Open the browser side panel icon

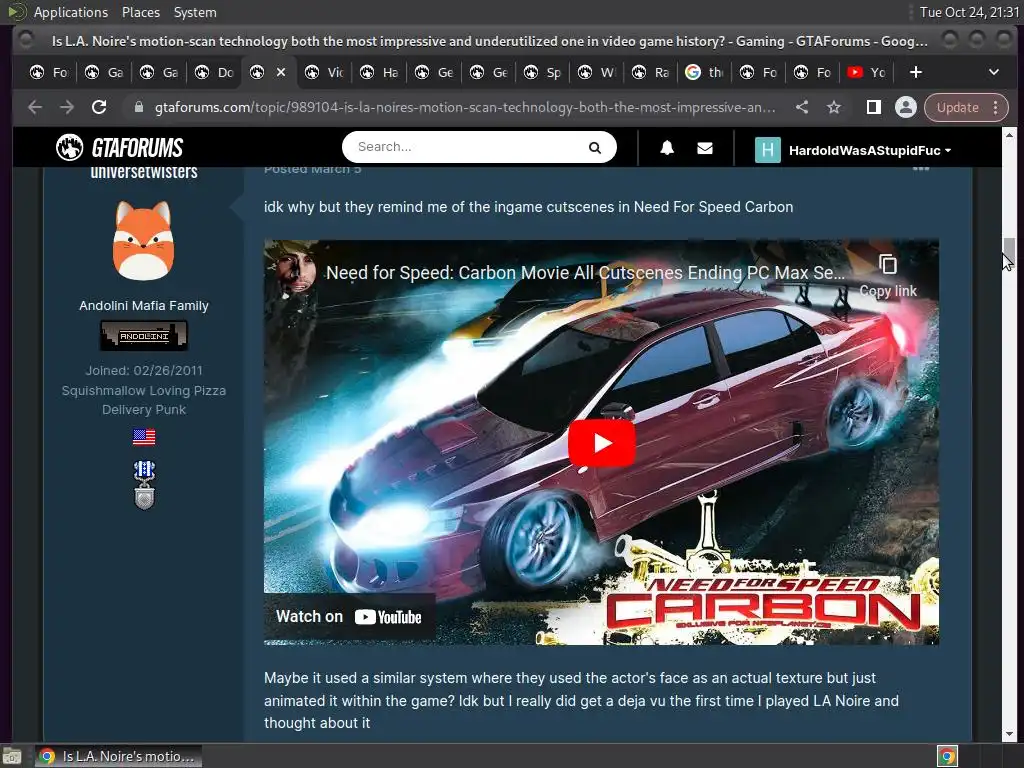(873, 107)
